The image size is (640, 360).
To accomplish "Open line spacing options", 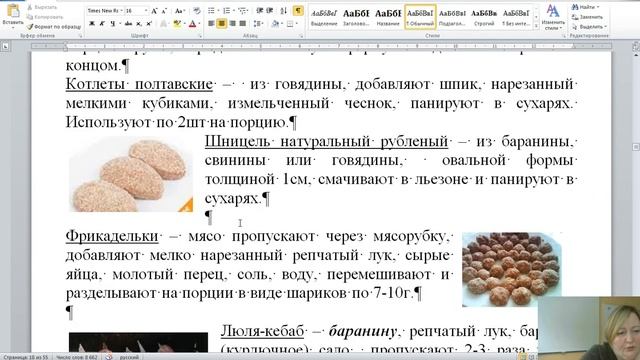I will pyautogui.click(x=258, y=24).
